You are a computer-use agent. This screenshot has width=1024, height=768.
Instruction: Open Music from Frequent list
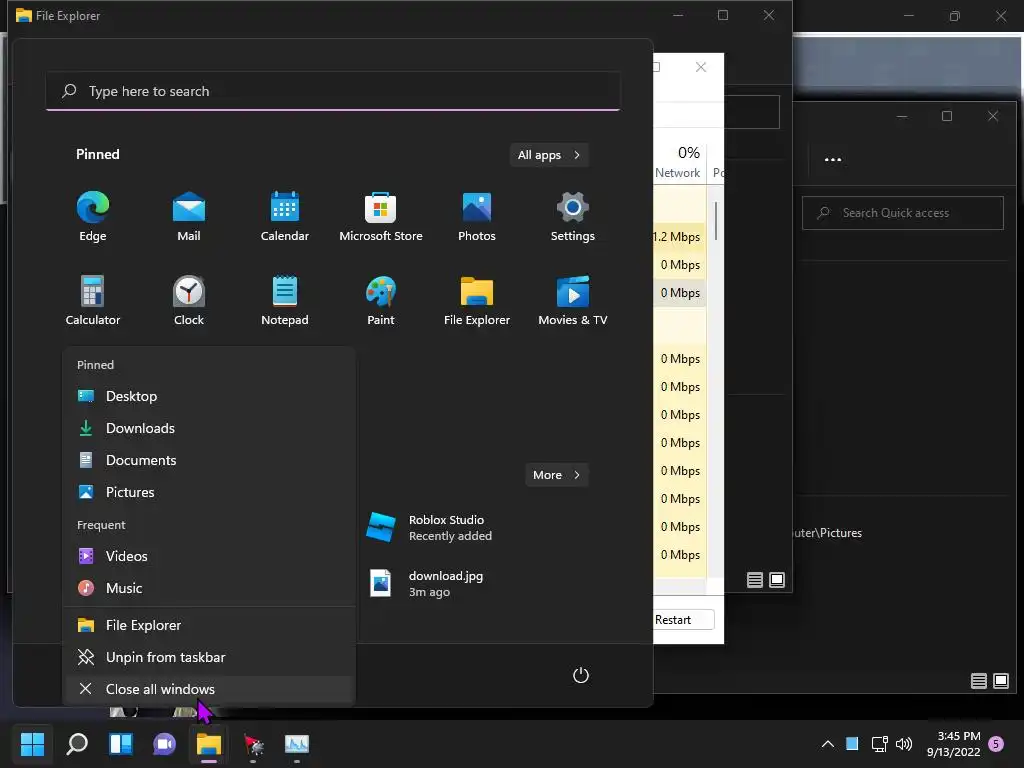209,588
